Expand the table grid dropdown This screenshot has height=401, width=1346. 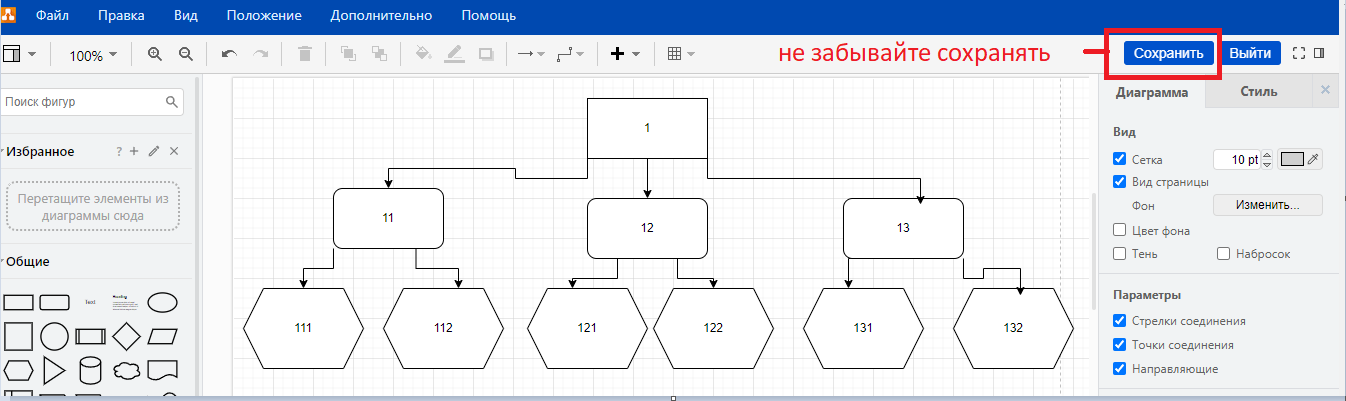(681, 54)
